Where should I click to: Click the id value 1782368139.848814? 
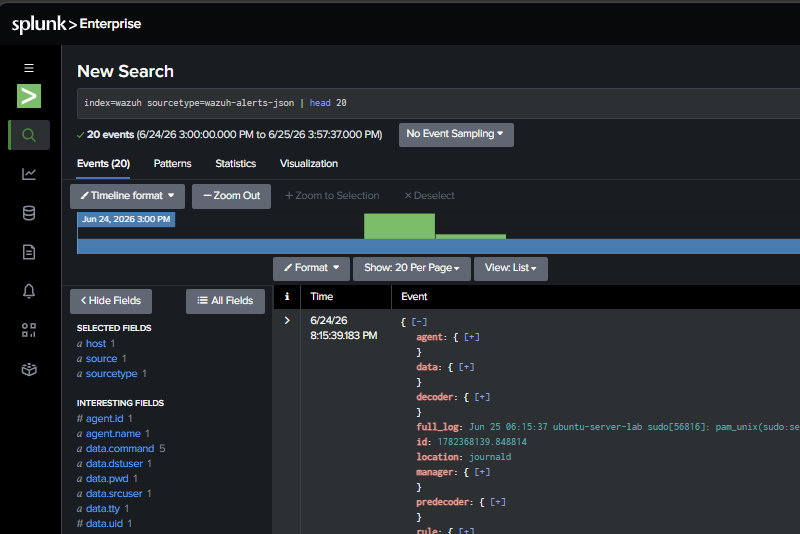coord(482,442)
